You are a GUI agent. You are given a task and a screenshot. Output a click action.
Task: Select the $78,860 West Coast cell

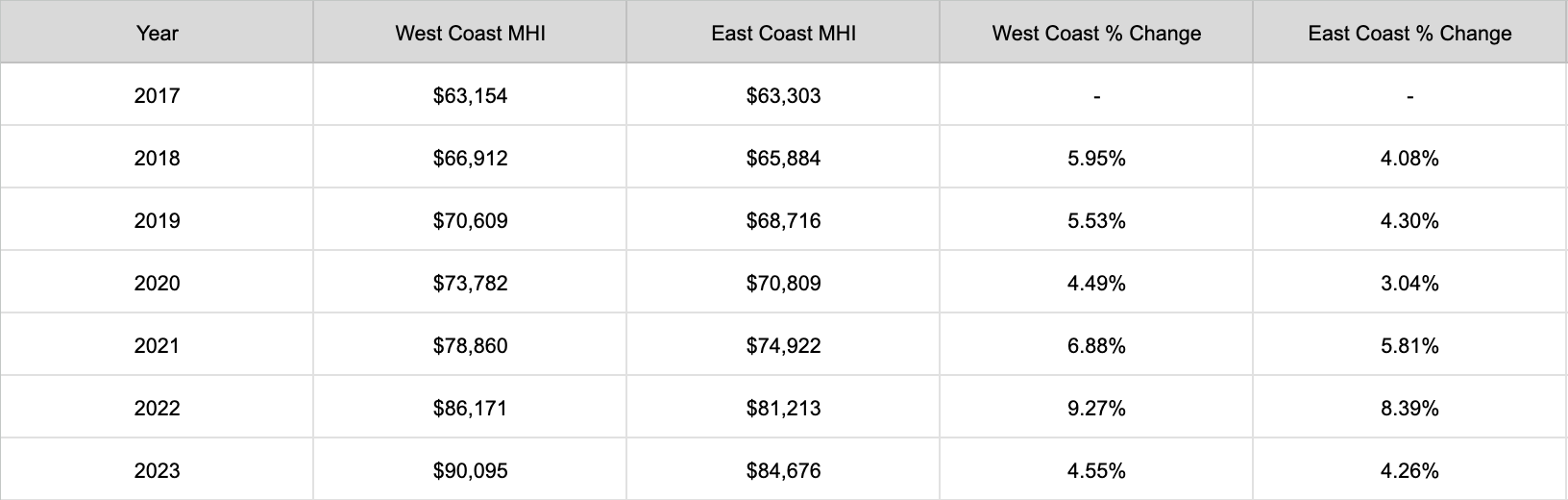[470, 345]
